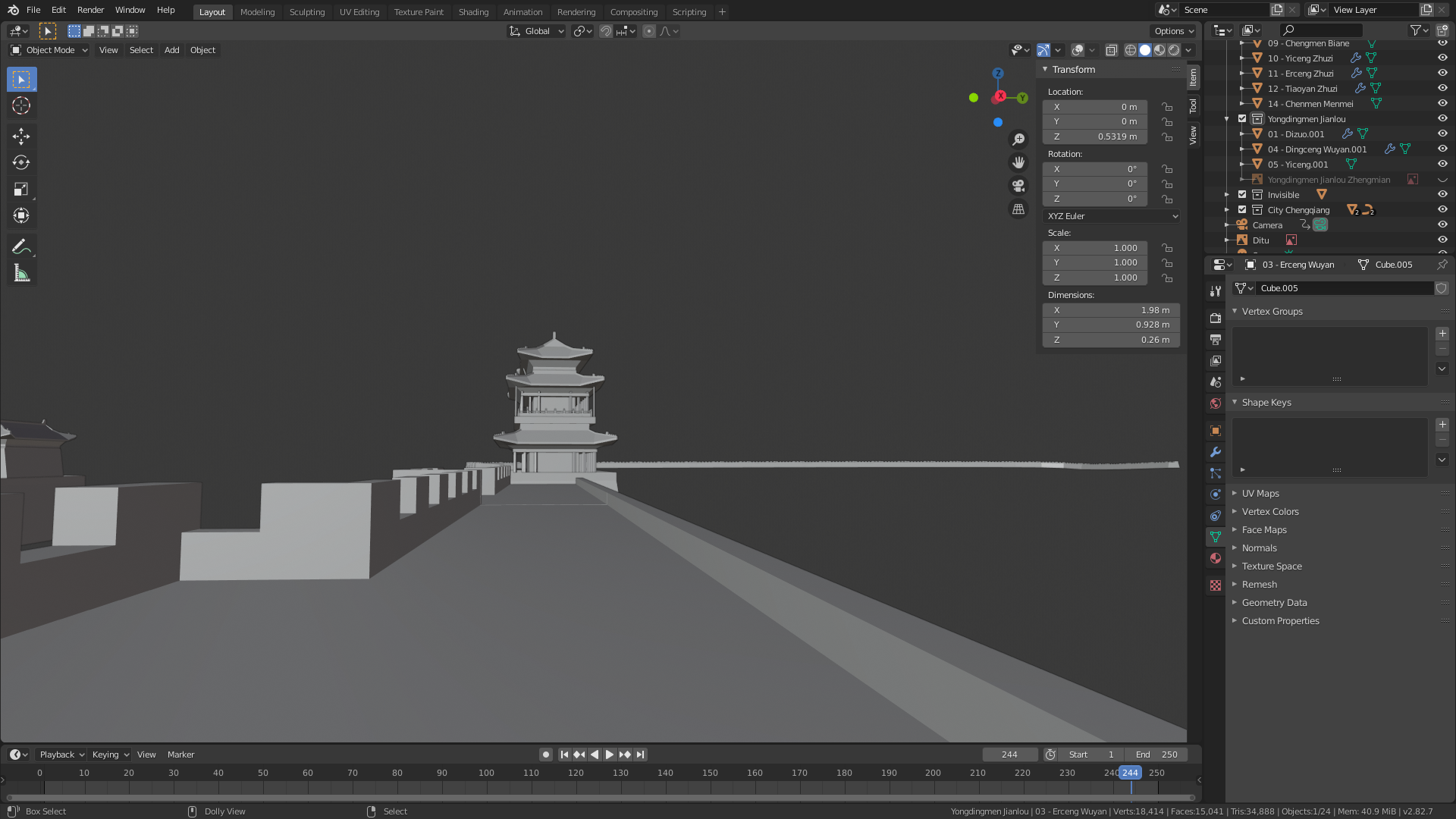Open the Render menu

pos(90,10)
